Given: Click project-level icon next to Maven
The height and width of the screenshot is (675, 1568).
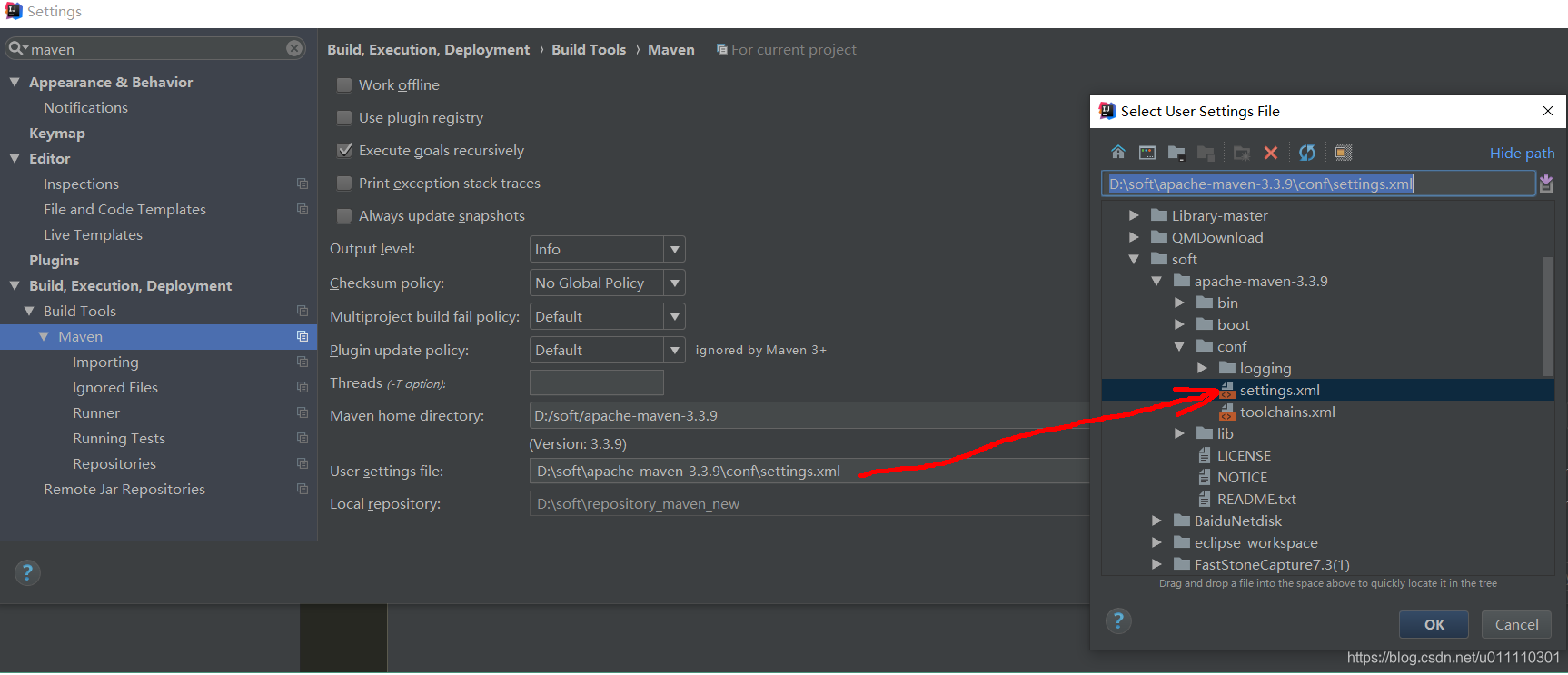Looking at the screenshot, I should coord(303,336).
